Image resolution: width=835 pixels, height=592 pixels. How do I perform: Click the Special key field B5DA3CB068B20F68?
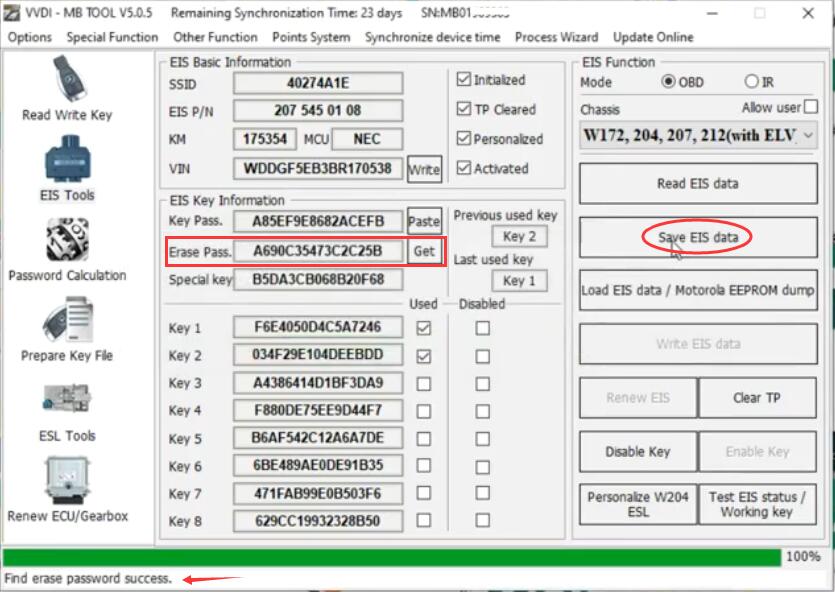pyautogui.click(x=318, y=279)
